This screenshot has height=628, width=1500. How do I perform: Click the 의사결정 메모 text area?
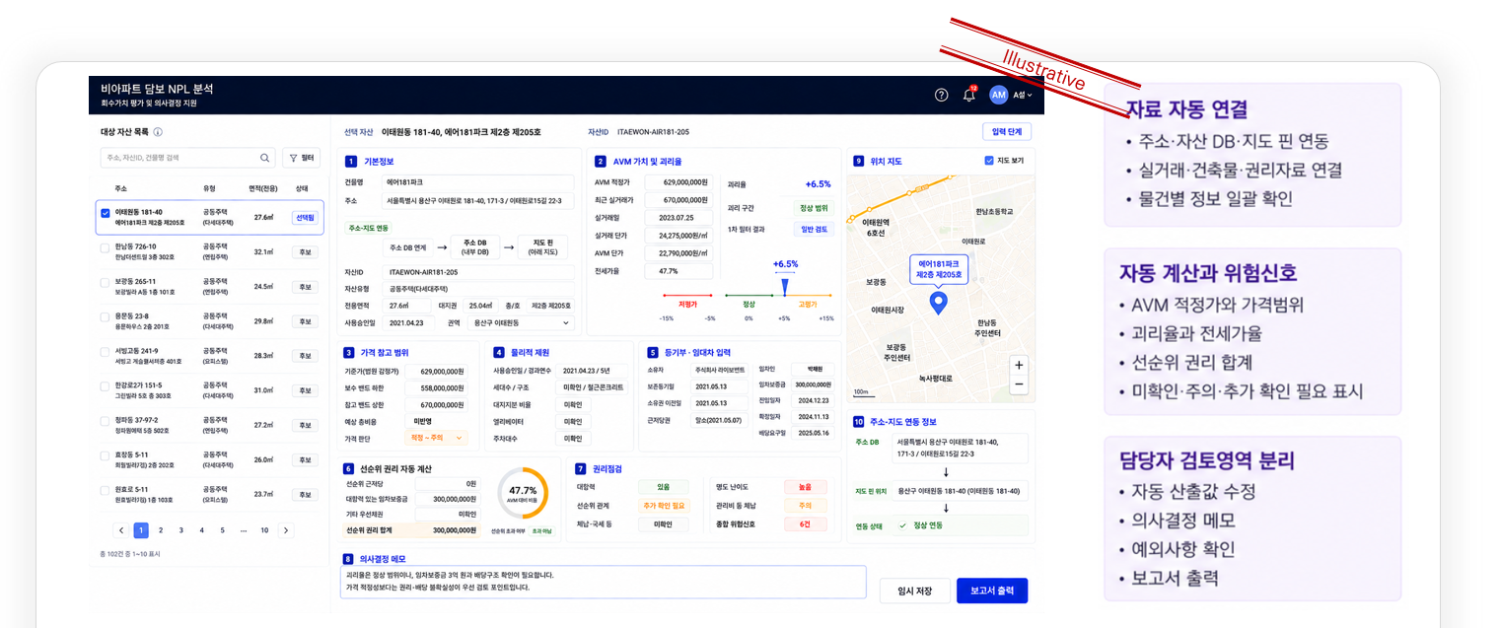603,582
